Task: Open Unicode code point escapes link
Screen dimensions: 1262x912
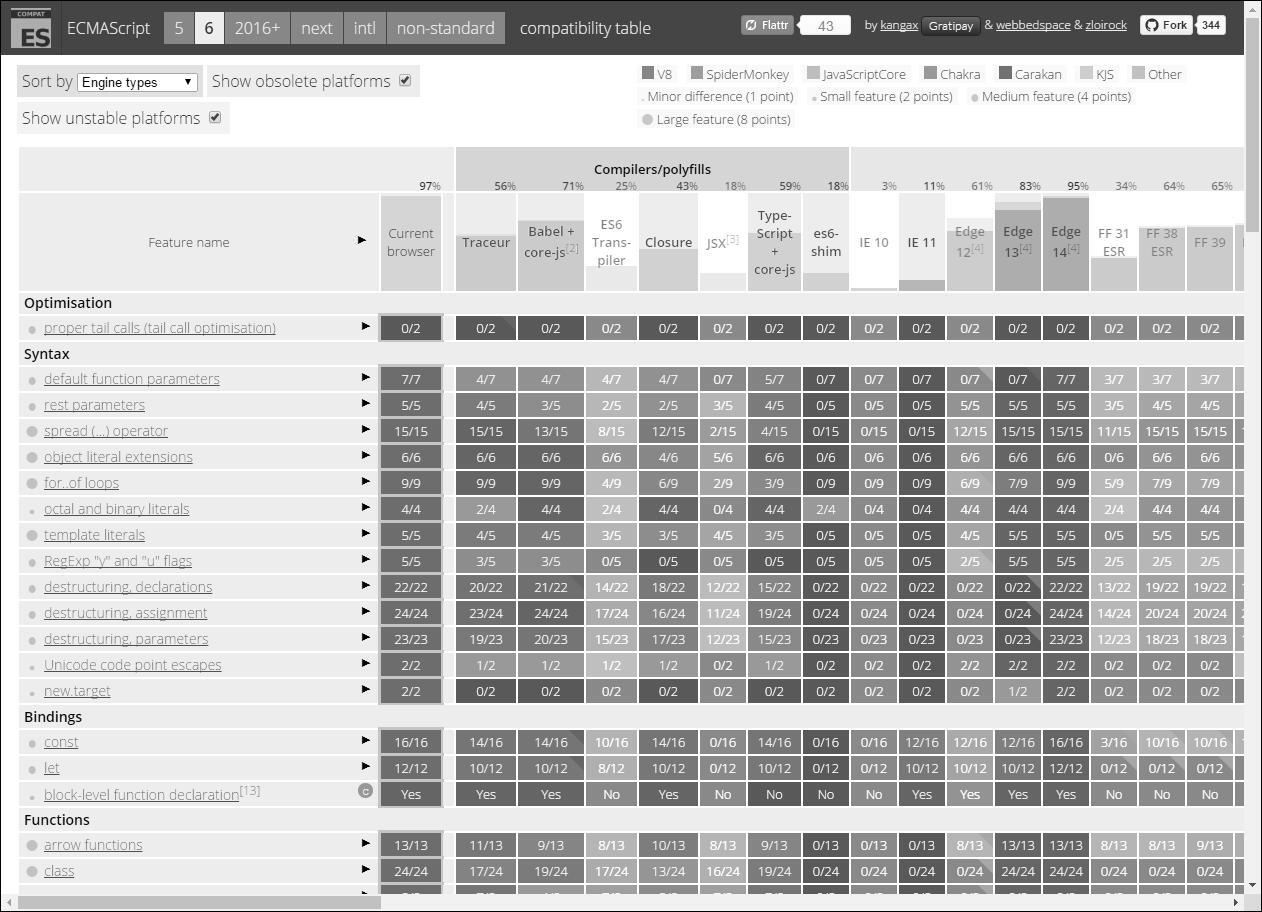Action: coord(132,665)
